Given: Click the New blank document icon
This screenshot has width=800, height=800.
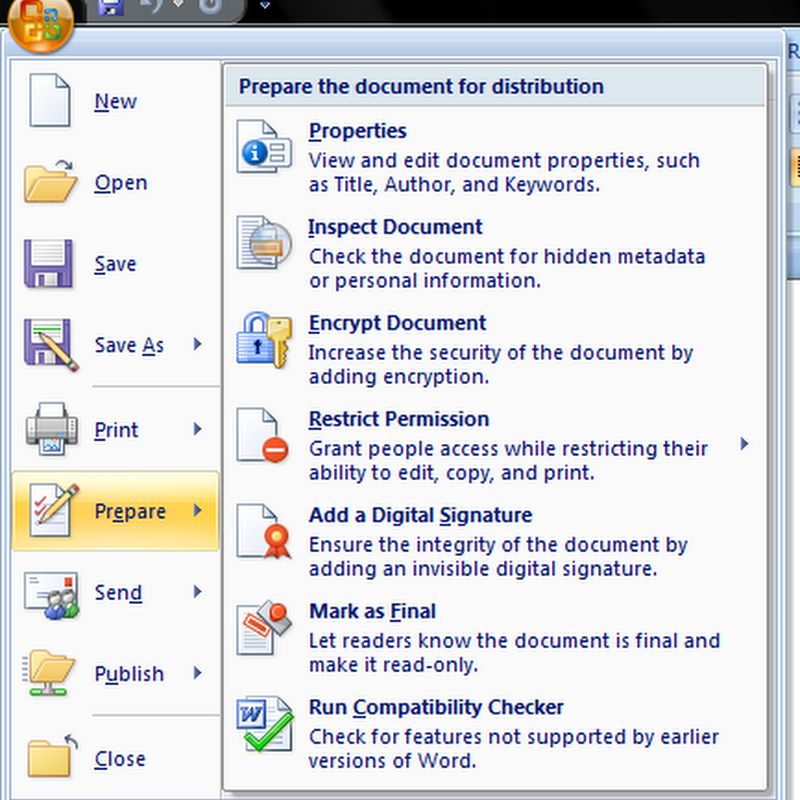Looking at the screenshot, I should pyautogui.click(x=49, y=100).
